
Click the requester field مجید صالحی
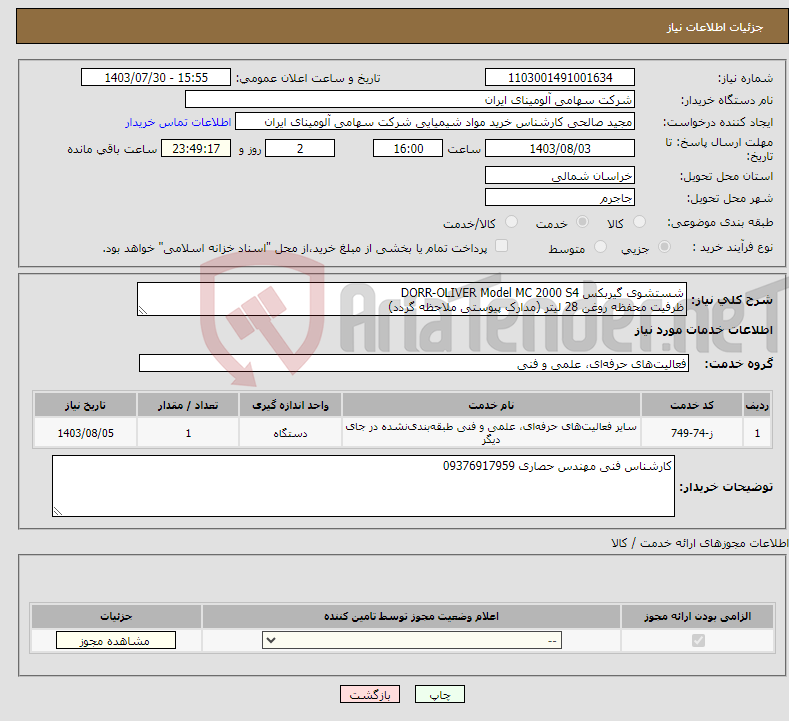435,121
